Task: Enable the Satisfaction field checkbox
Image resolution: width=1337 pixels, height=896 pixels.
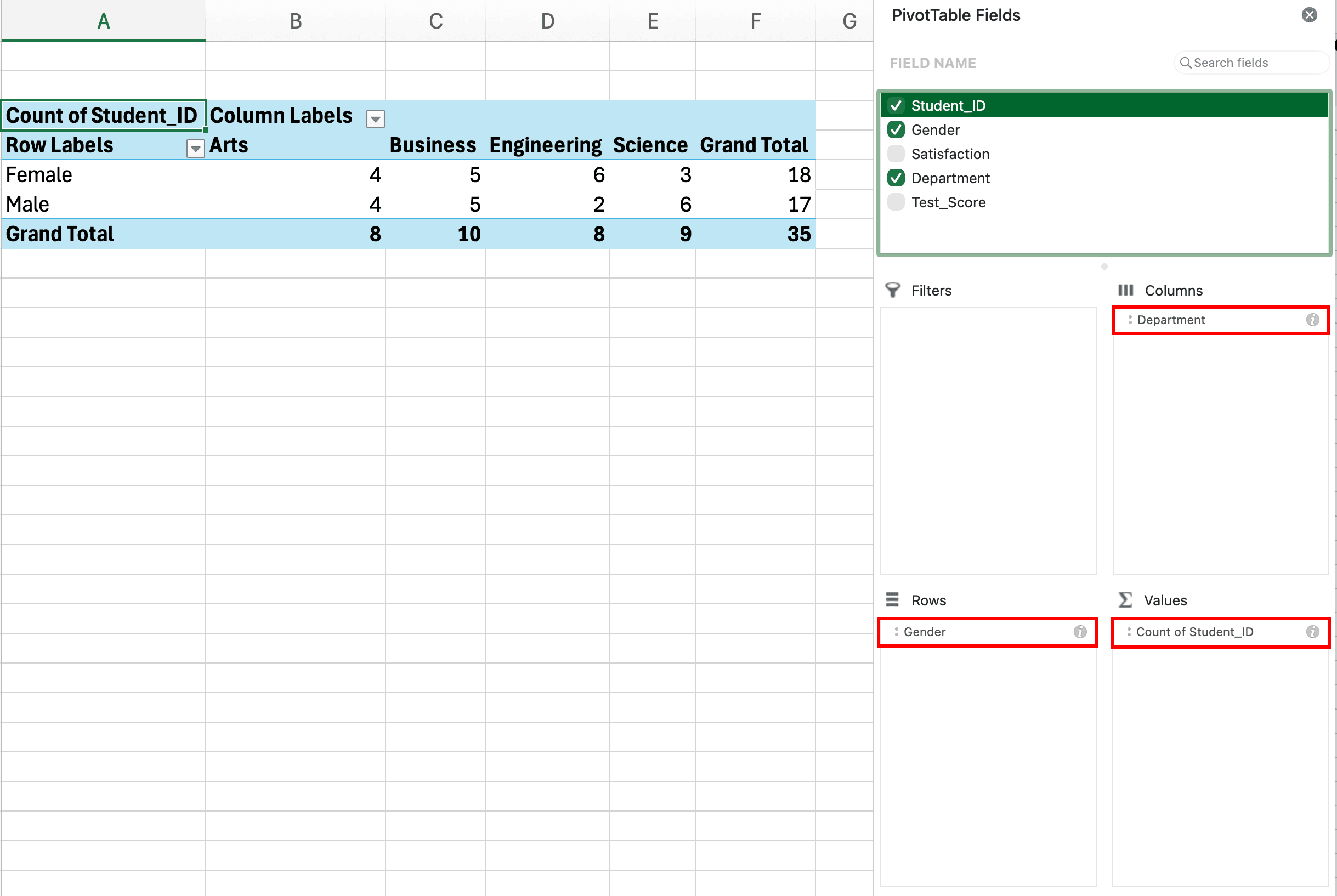Action: [x=896, y=154]
